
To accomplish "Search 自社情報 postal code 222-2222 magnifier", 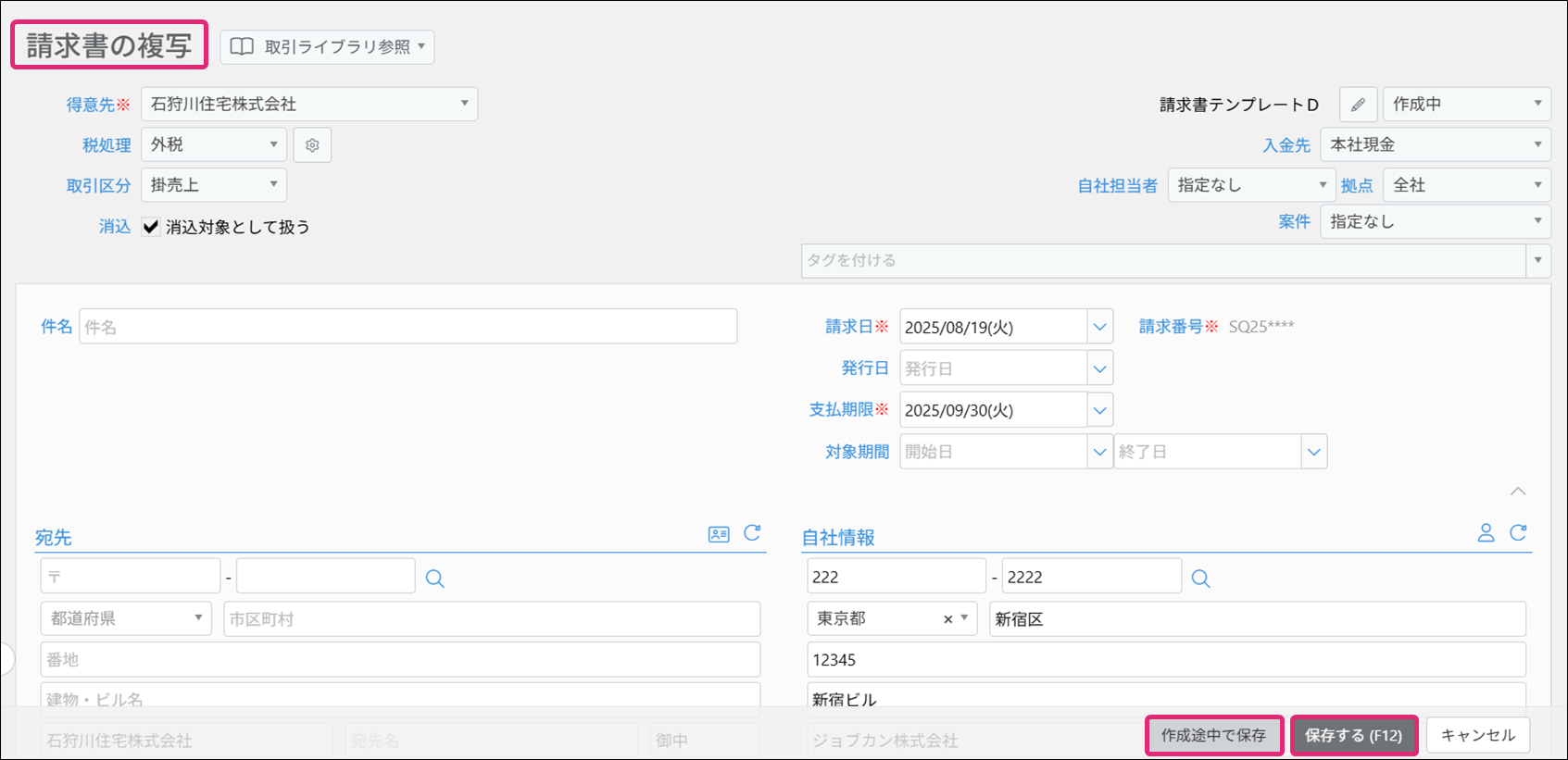I will click(x=1200, y=579).
